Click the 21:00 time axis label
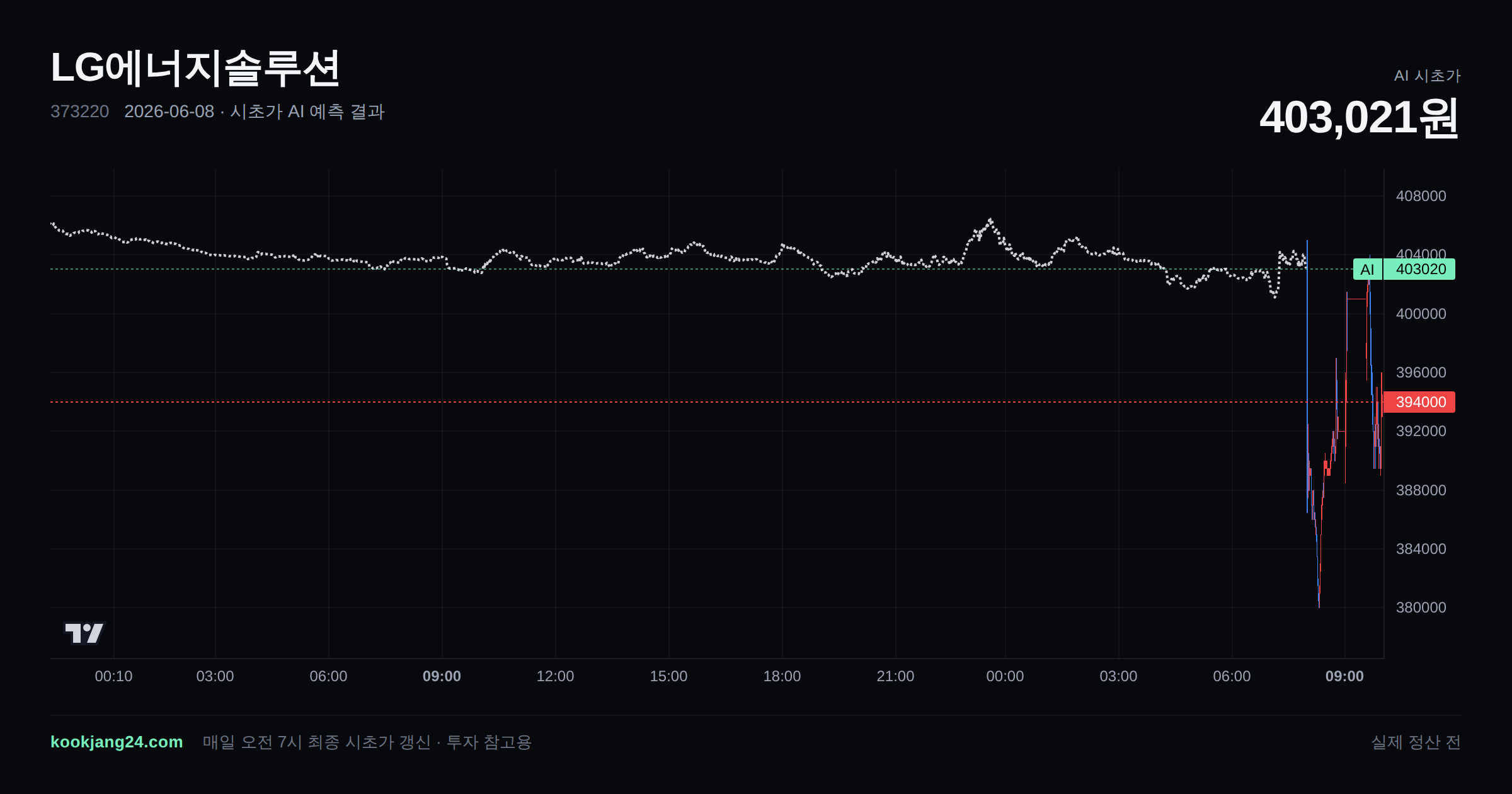 click(895, 676)
